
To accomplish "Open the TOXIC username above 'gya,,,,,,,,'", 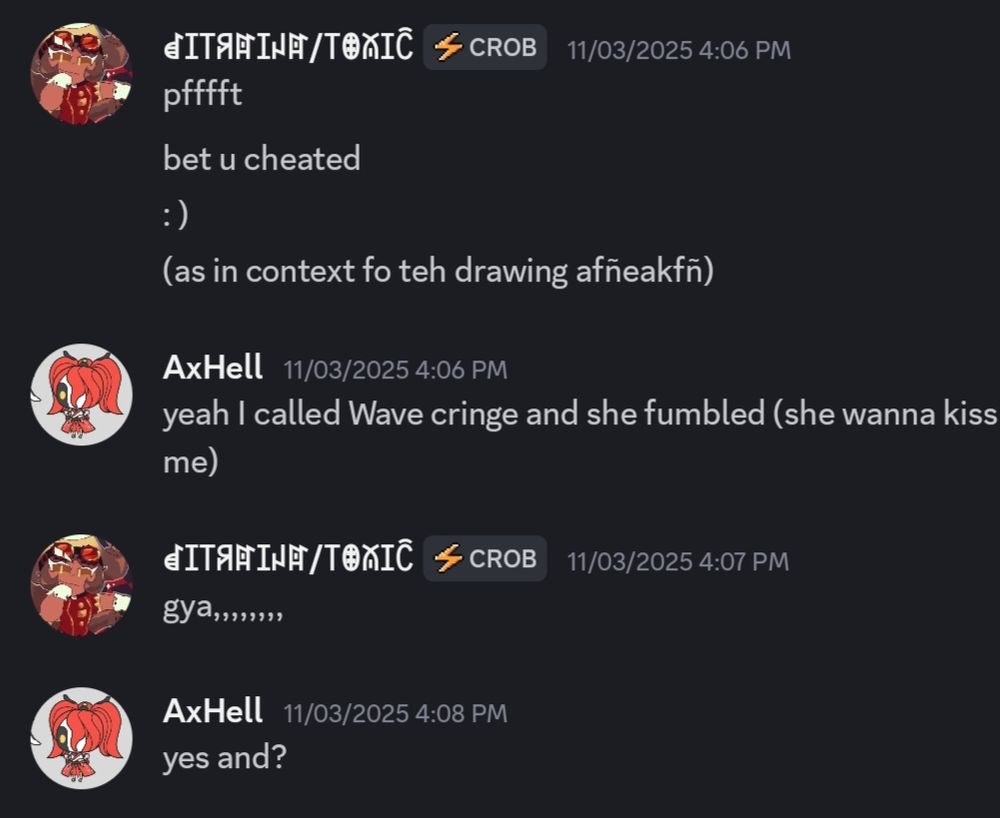I will [x=288, y=558].
